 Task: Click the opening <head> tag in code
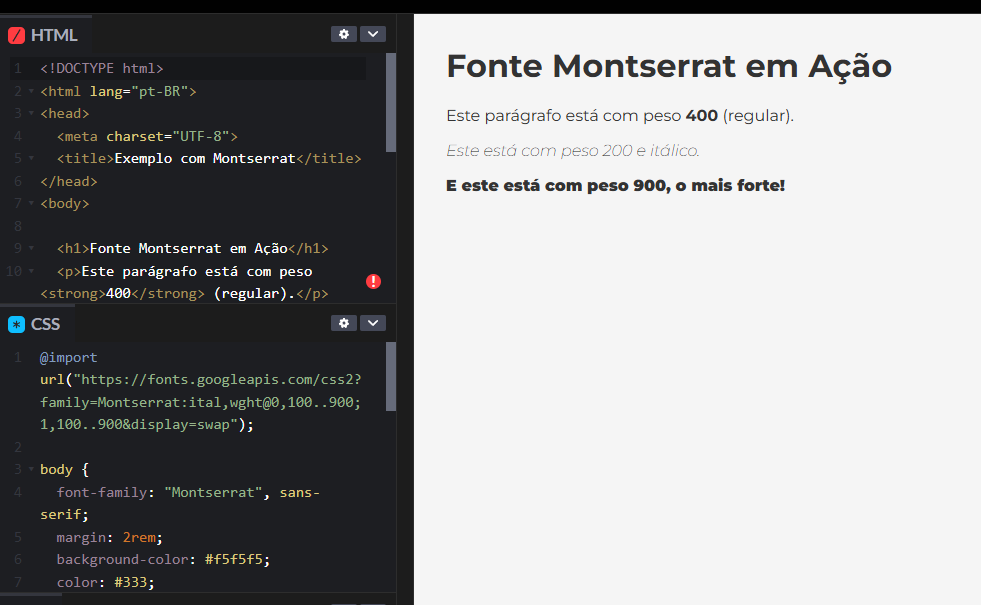(x=65, y=114)
